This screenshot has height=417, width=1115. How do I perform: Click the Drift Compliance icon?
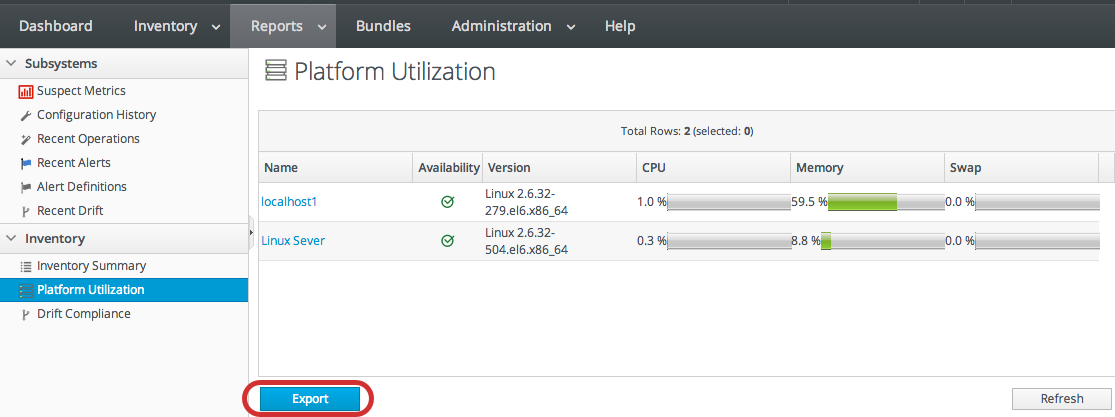click(x=26, y=314)
